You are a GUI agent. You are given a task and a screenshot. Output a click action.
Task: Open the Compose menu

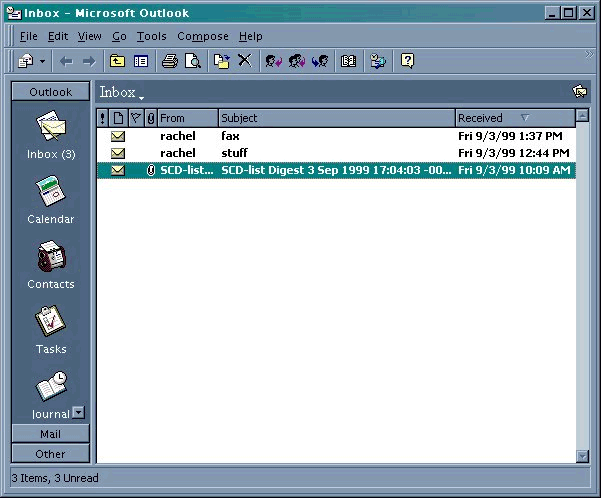[203, 36]
